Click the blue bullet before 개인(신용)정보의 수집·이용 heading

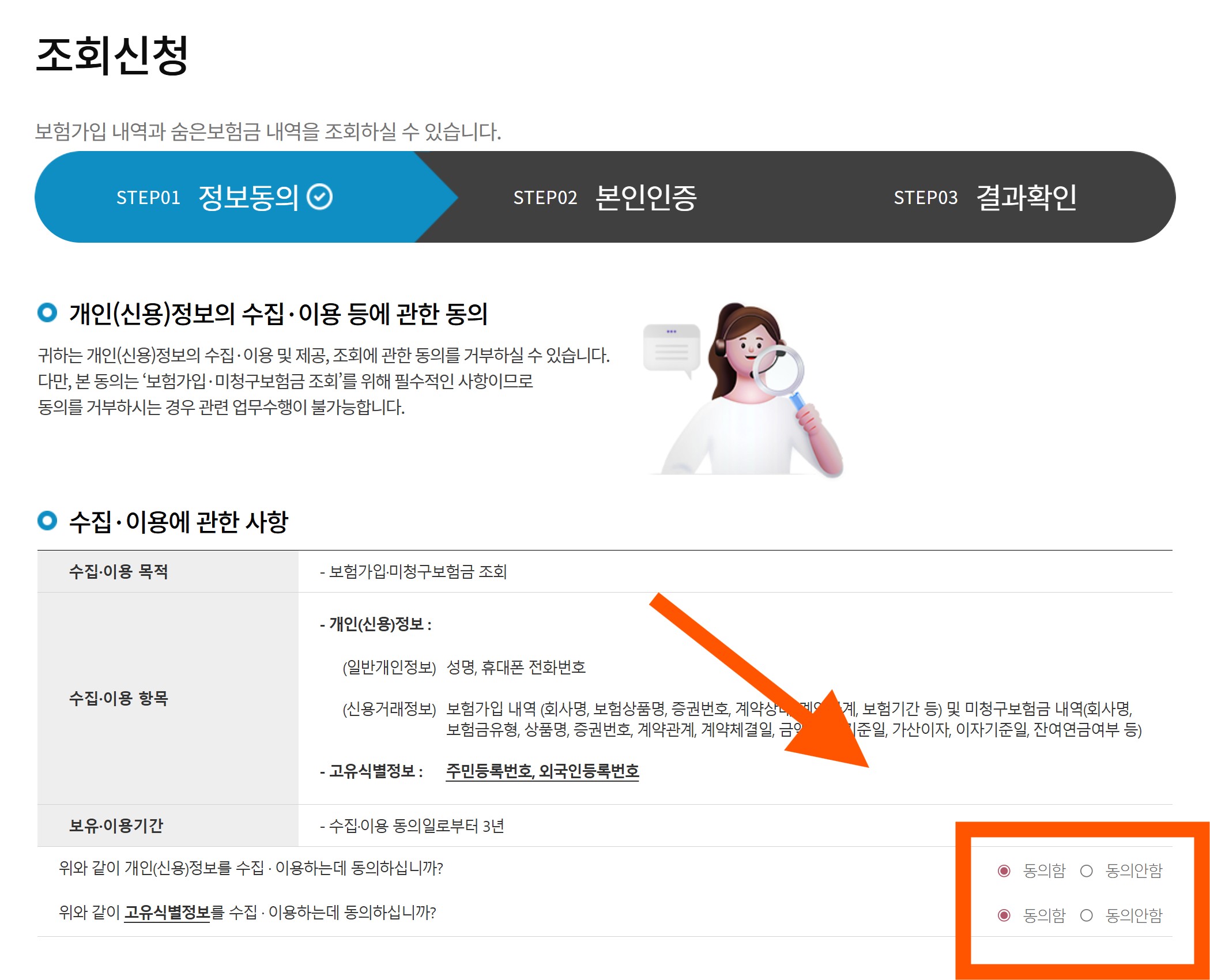[x=47, y=313]
